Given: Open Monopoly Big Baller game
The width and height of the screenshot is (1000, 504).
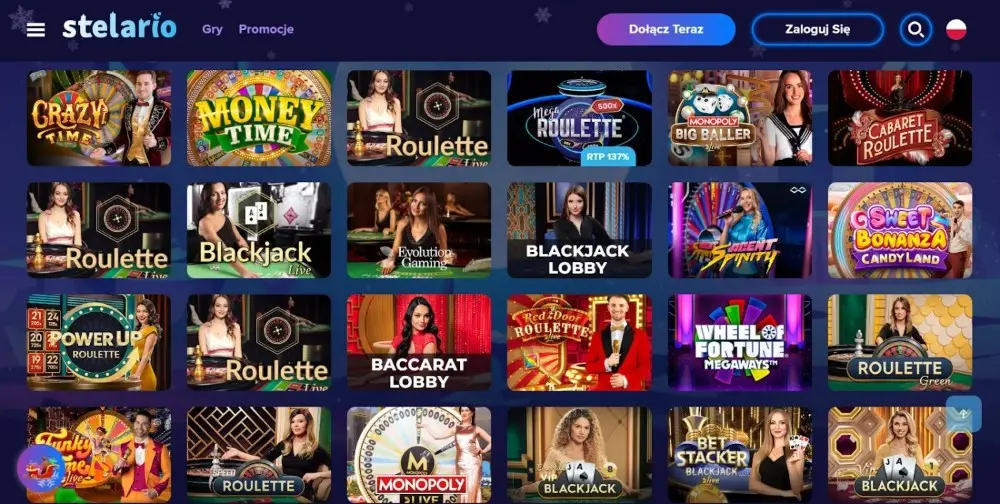Looking at the screenshot, I should [740, 118].
